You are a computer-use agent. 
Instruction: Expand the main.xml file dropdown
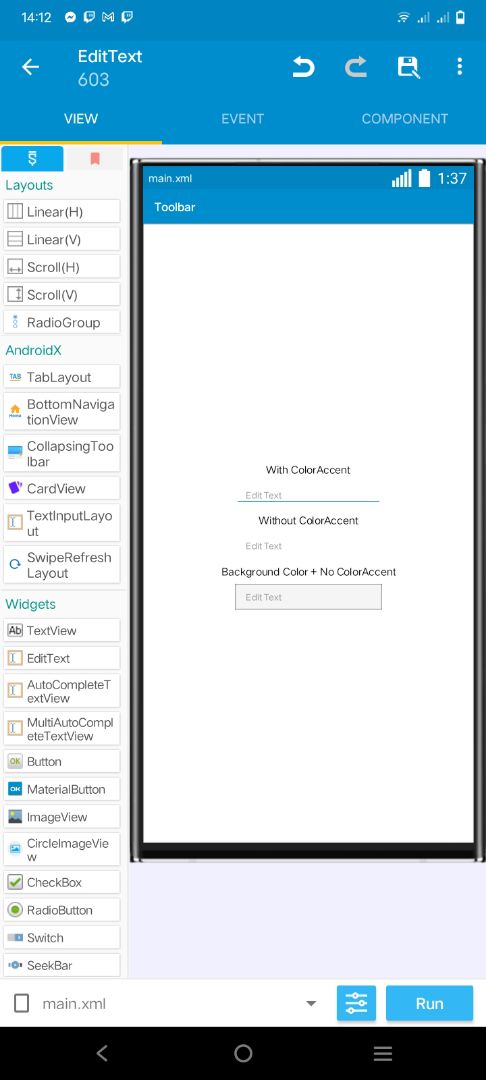click(311, 1004)
